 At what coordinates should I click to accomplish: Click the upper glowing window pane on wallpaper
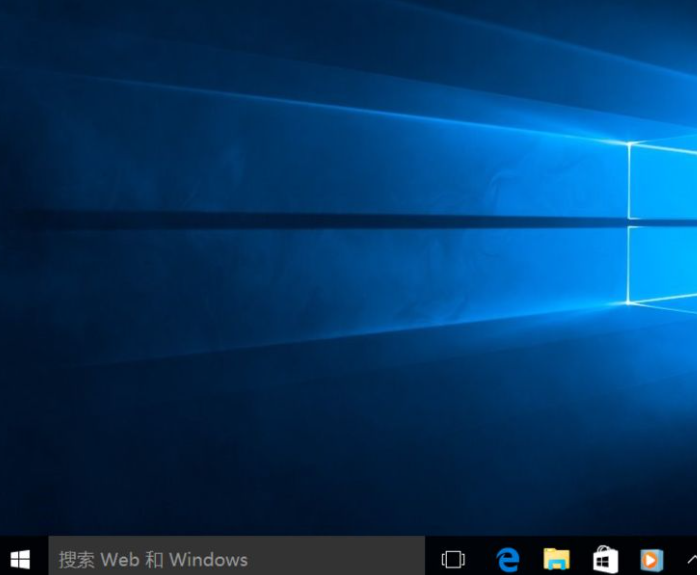(665, 182)
